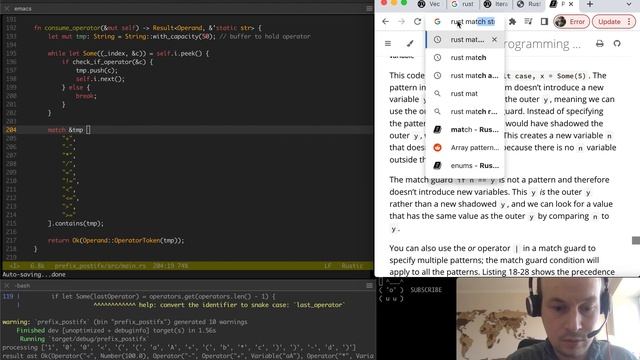Click the 'tmp.push(c);' code line
640x360 pixels.
[x=97, y=70]
